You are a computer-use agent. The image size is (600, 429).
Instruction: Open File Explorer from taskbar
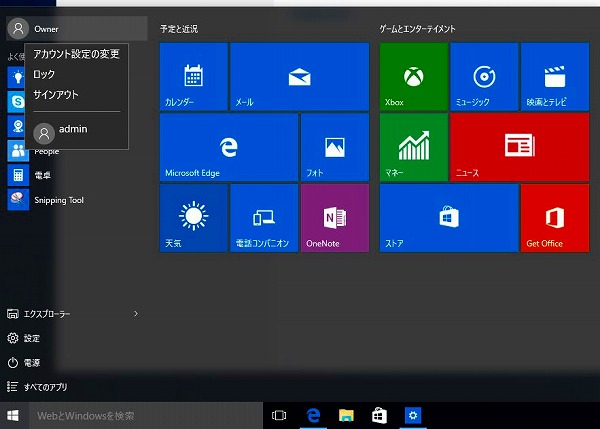pos(346,416)
